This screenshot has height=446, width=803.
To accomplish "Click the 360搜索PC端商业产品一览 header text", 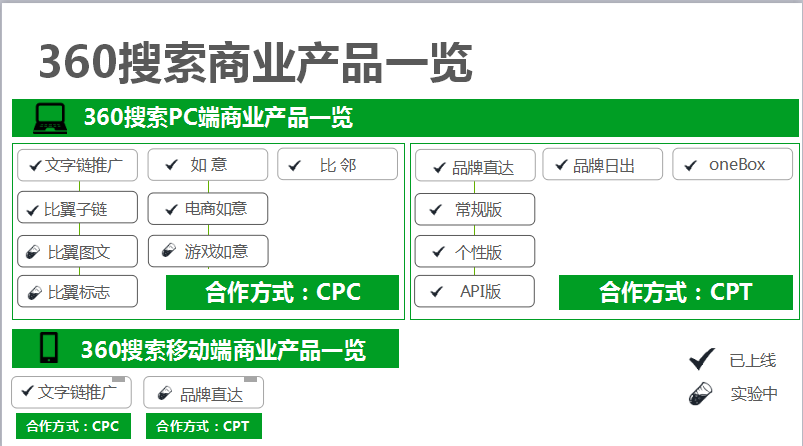I will (219, 117).
